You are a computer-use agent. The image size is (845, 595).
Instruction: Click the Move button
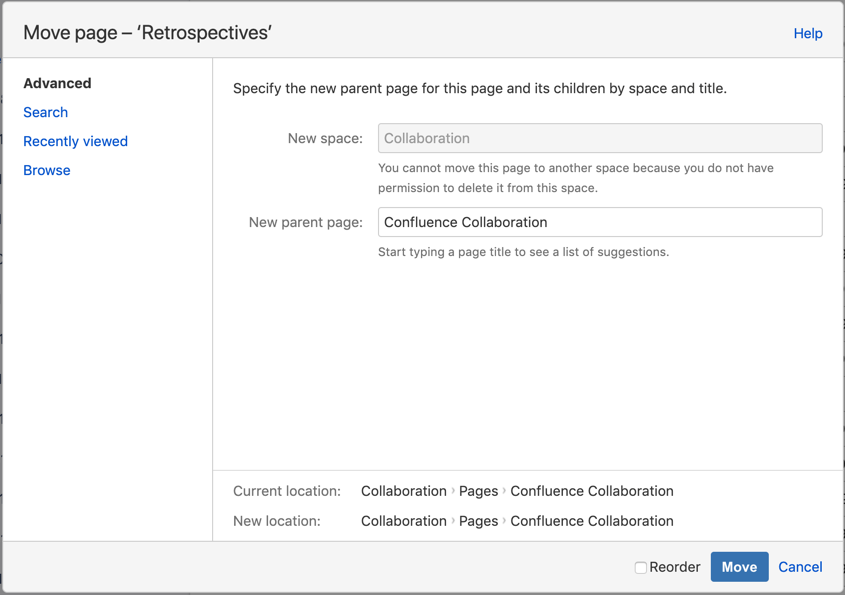[739, 567]
